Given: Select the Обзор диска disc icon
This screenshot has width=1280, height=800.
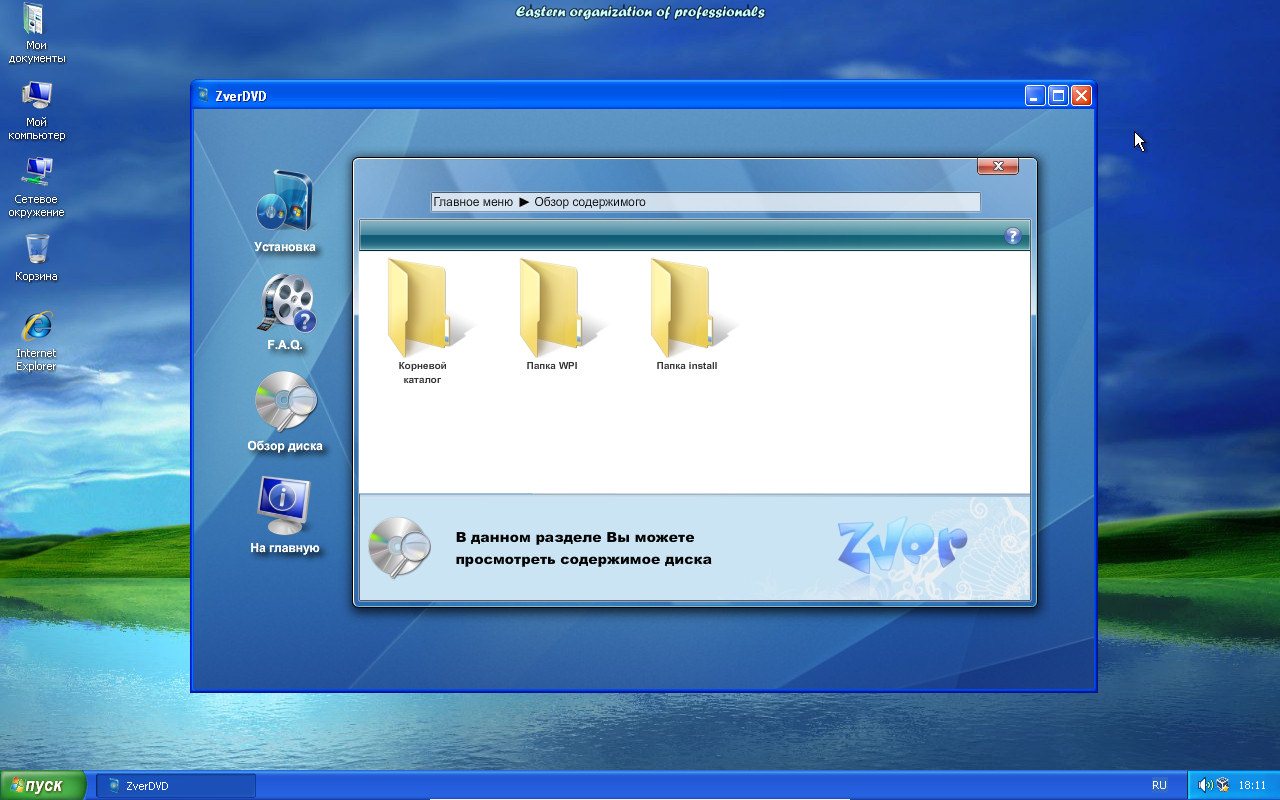Looking at the screenshot, I should click(285, 402).
